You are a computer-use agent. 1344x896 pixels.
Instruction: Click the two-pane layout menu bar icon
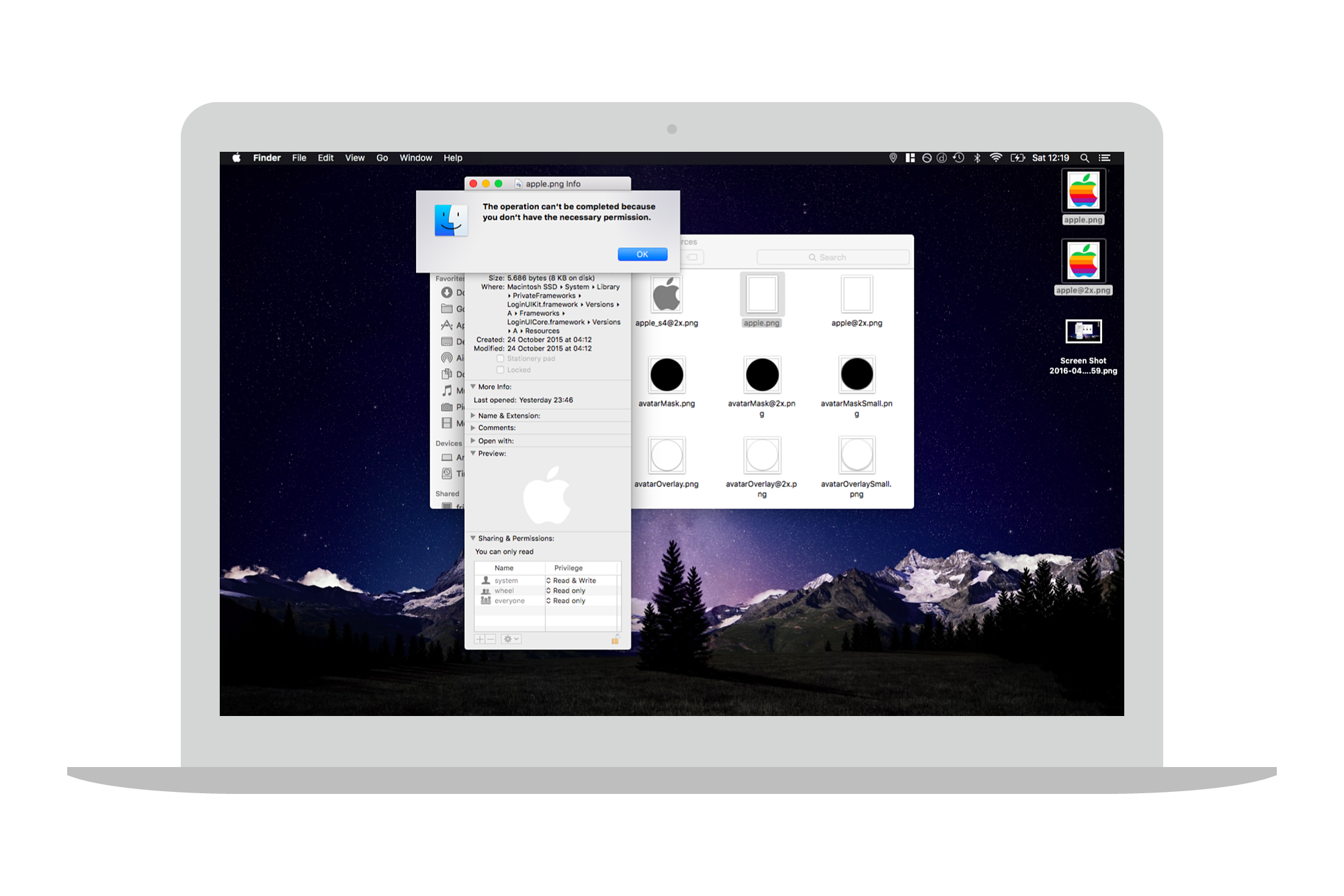tap(910, 158)
